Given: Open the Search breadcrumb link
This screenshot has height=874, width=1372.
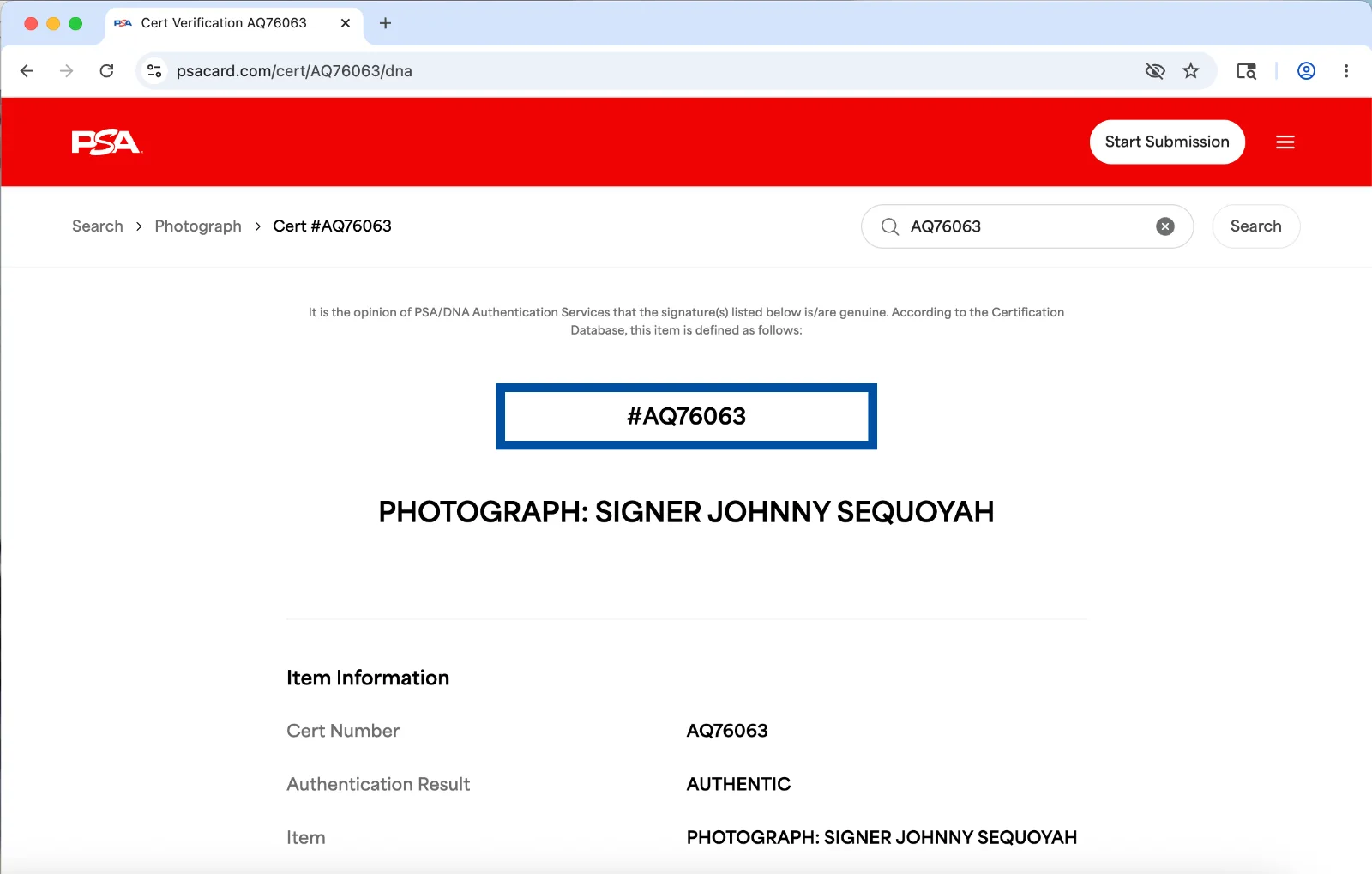Looking at the screenshot, I should tap(98, 226).
